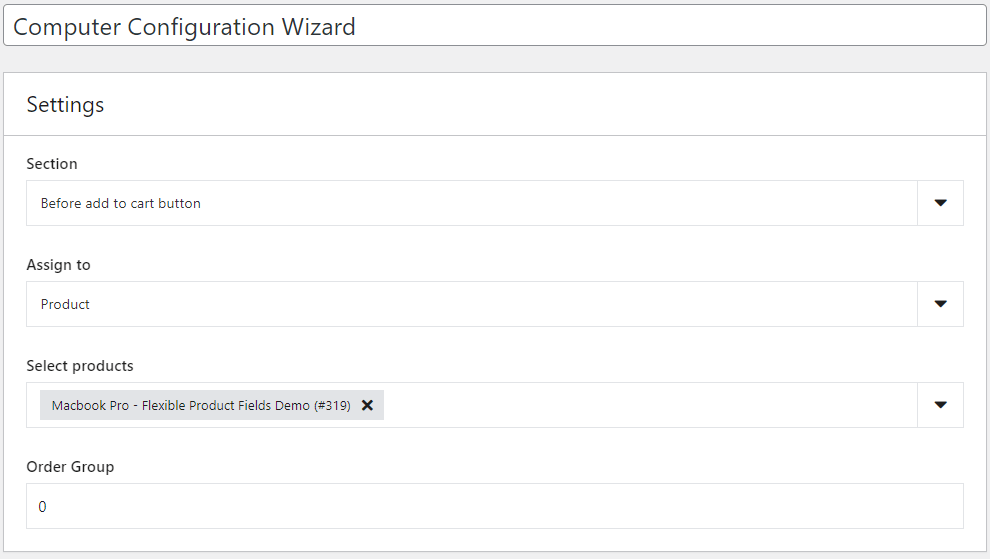Open the Select products dropdown arrow
Image resolution: width=990 pixels, height=559 pixels.
click(940, 406)
